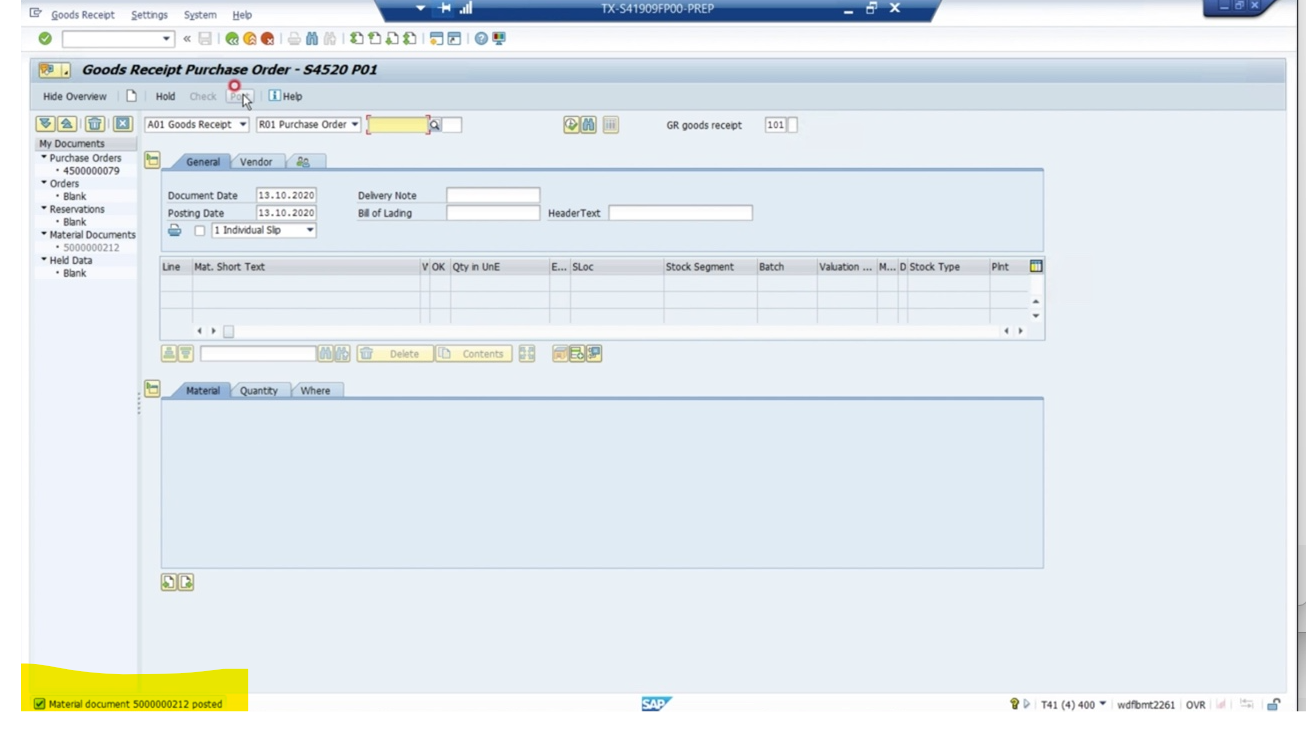Open the Goods Receipt menu
The width and height of the screenshot is (1306, 747).
[83, 15]
